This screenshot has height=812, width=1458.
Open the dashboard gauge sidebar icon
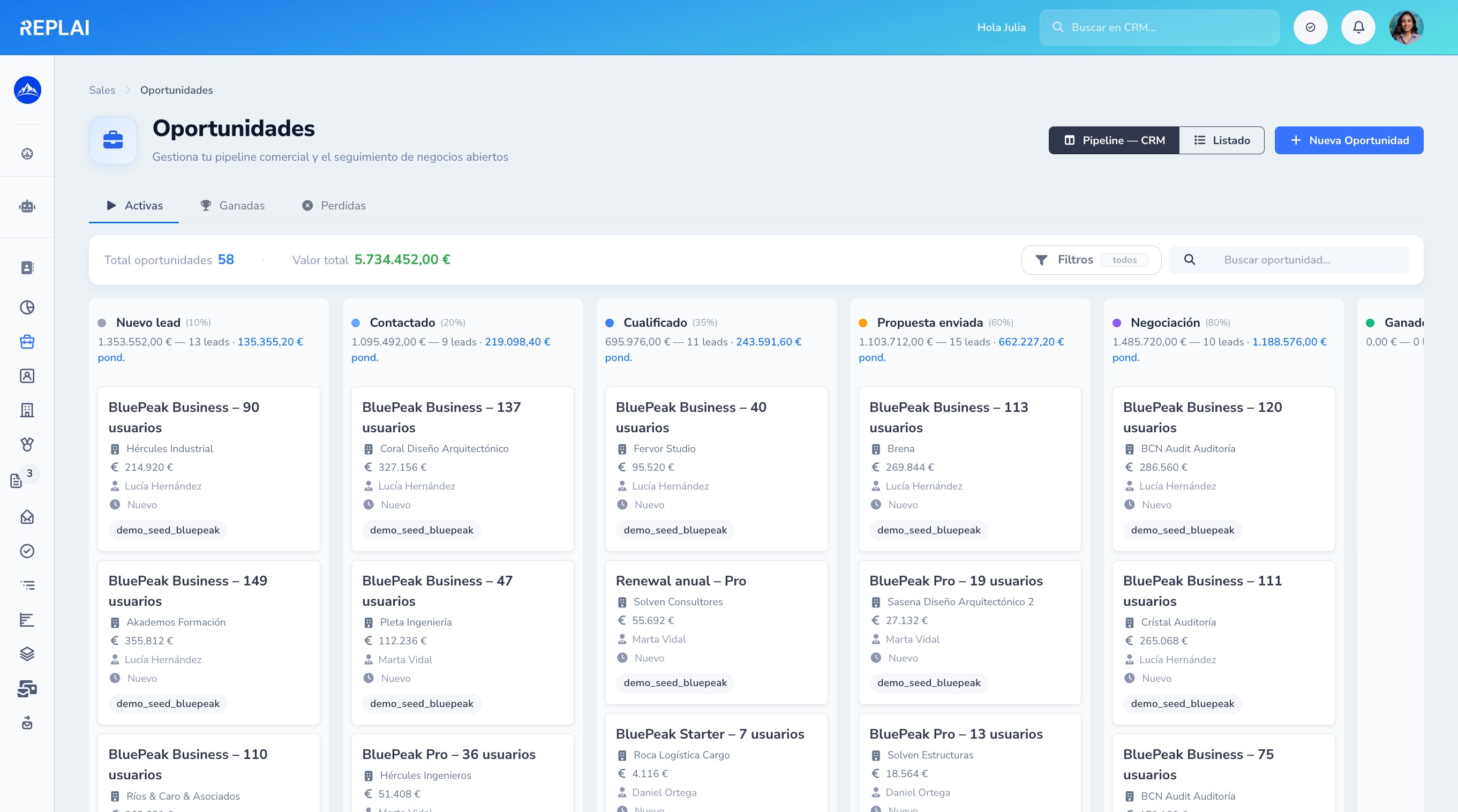tap(27, 153)
